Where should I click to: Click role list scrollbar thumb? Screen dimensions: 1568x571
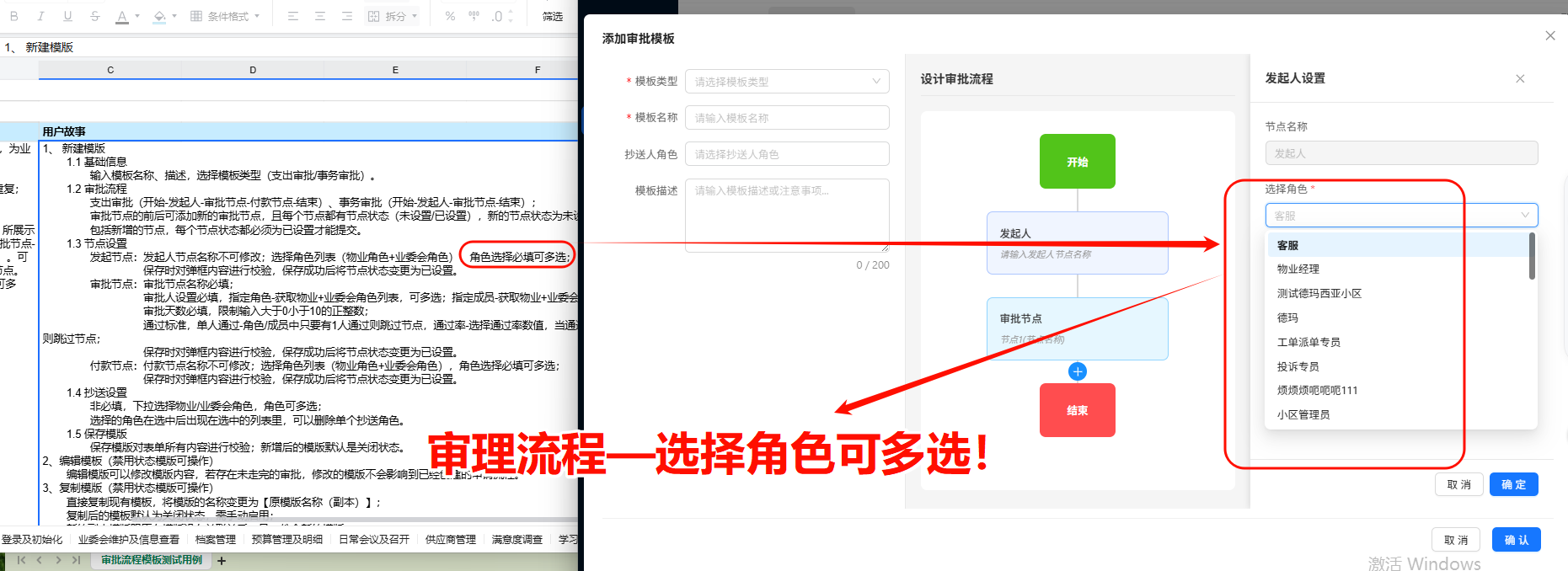tap(1532, 256)
